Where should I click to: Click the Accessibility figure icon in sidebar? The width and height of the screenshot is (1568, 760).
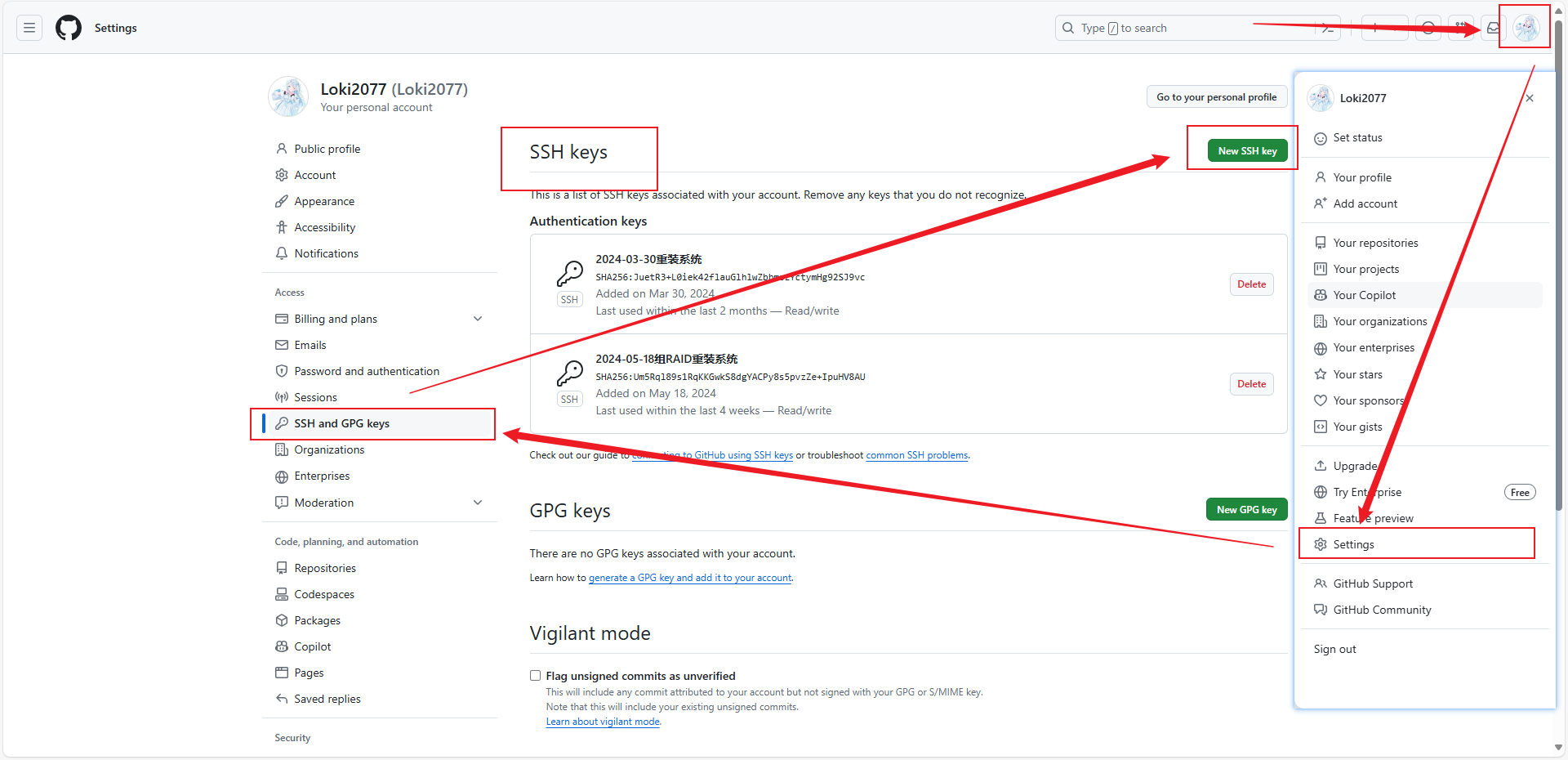[282, 227]
